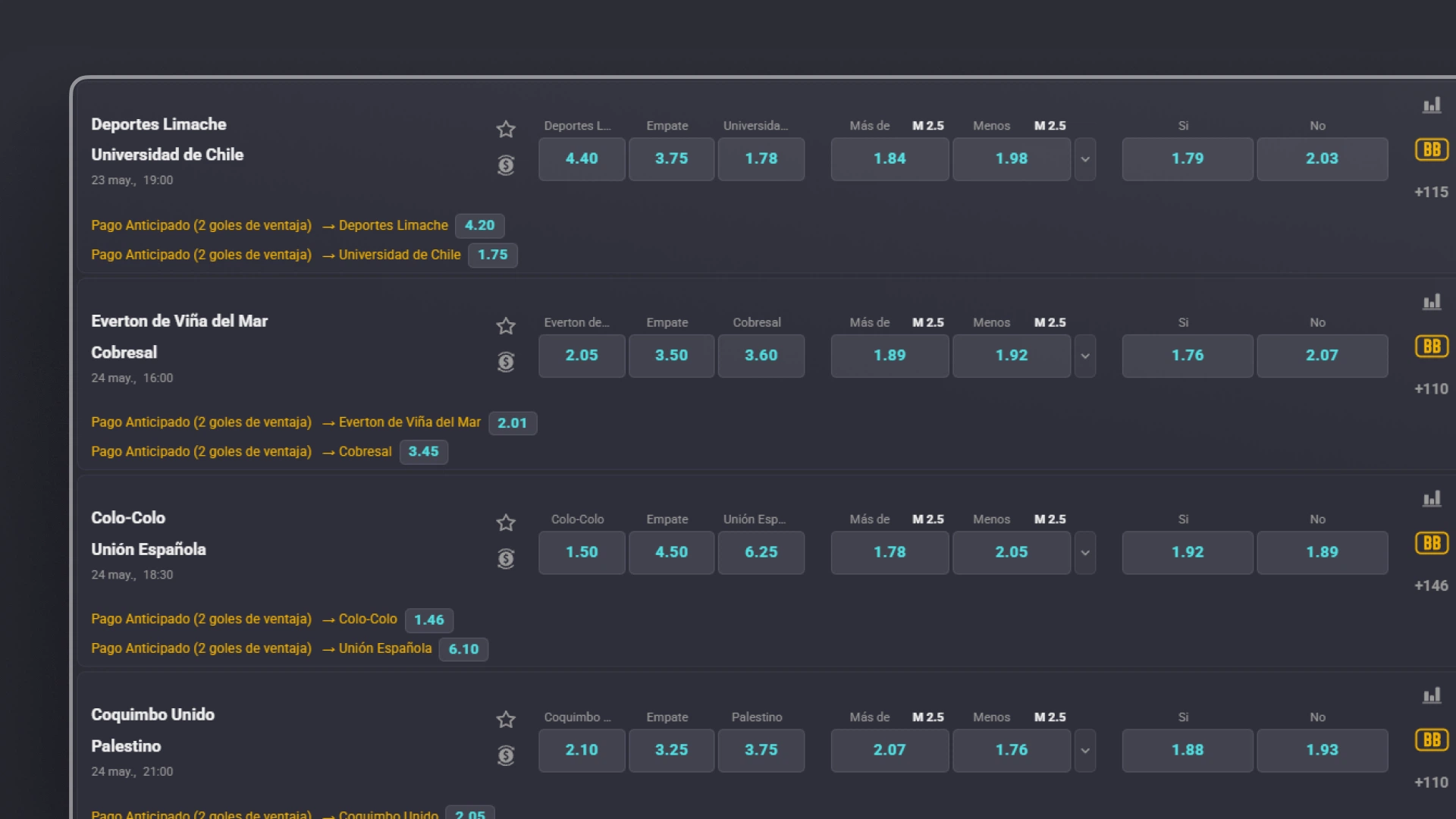Select Menos 2.5 odds 1.76 in Coquimbo row
This screenshot has width=1456, height=819.
pos(1012,751)
